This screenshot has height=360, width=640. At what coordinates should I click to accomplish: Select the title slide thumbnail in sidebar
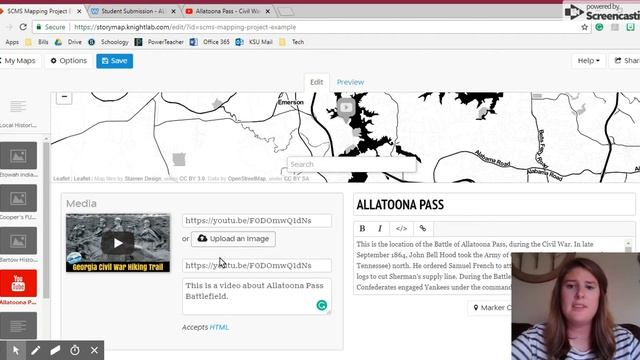[x=18, y=107]
